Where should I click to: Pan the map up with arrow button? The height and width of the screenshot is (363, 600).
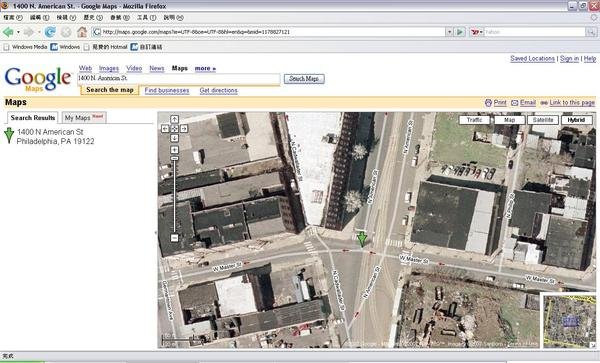coord(174,119)
